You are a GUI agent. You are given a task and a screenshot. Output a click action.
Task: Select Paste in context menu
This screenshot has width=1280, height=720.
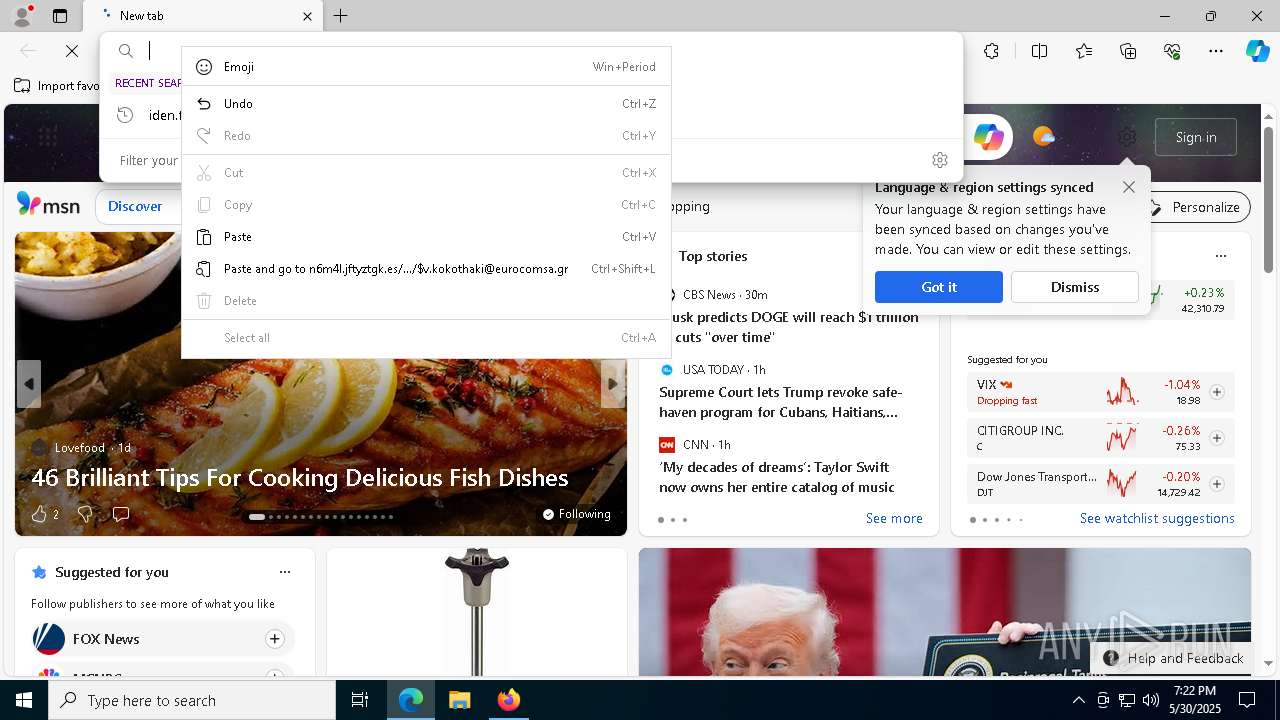[x=426, y=237]
